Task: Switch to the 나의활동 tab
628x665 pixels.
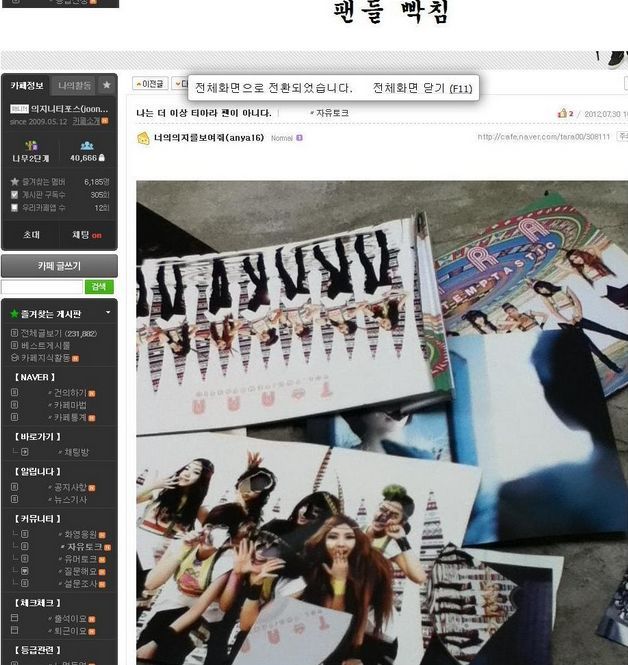Action: (x=74, y=86)
